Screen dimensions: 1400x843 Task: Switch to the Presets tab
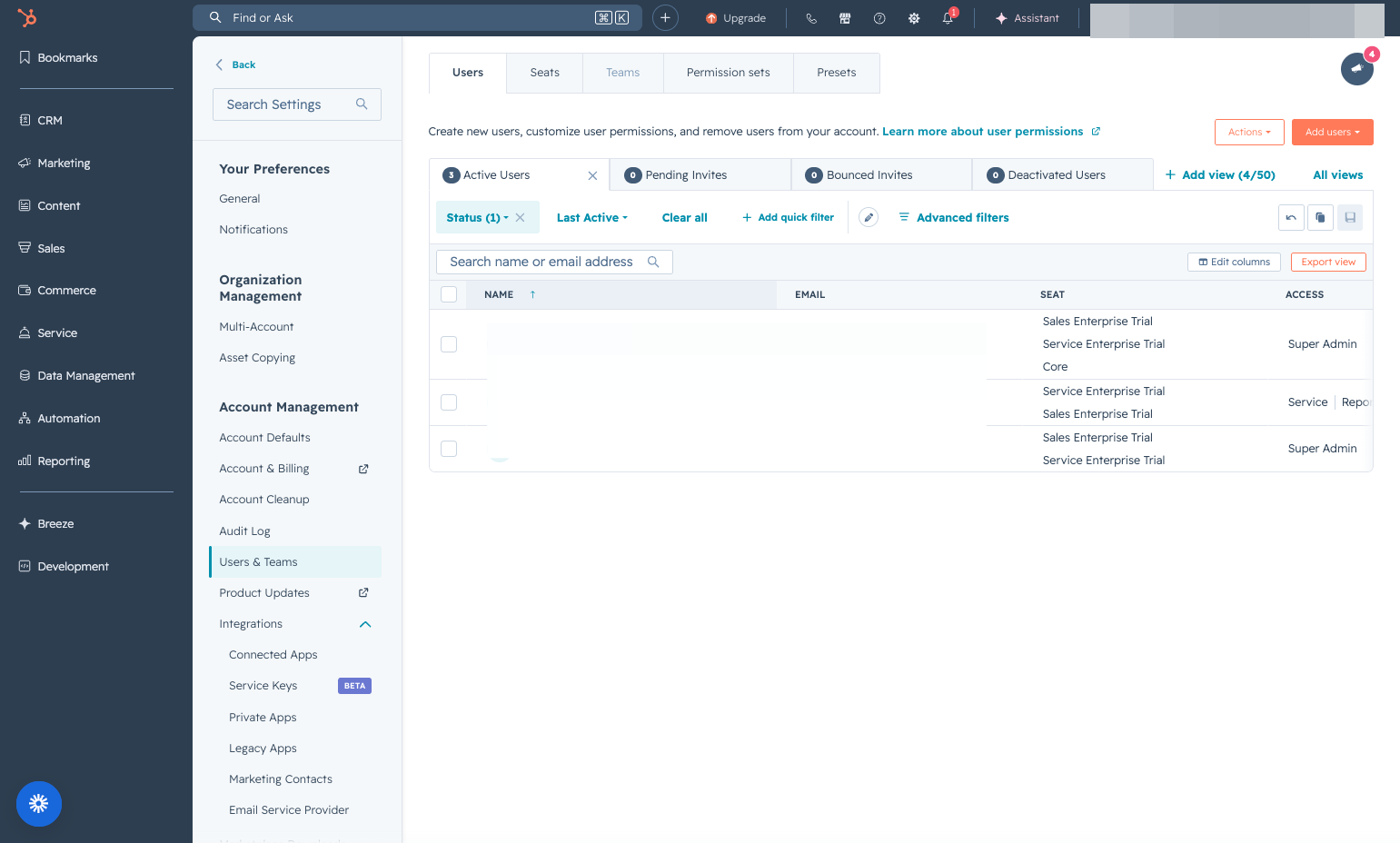click(x=837, y=73)
